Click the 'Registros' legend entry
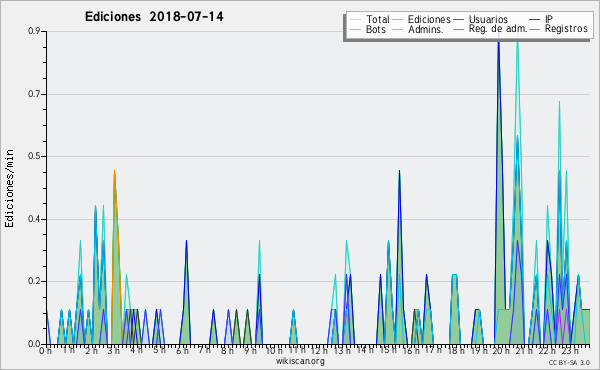600x370 pixels. 559,29
